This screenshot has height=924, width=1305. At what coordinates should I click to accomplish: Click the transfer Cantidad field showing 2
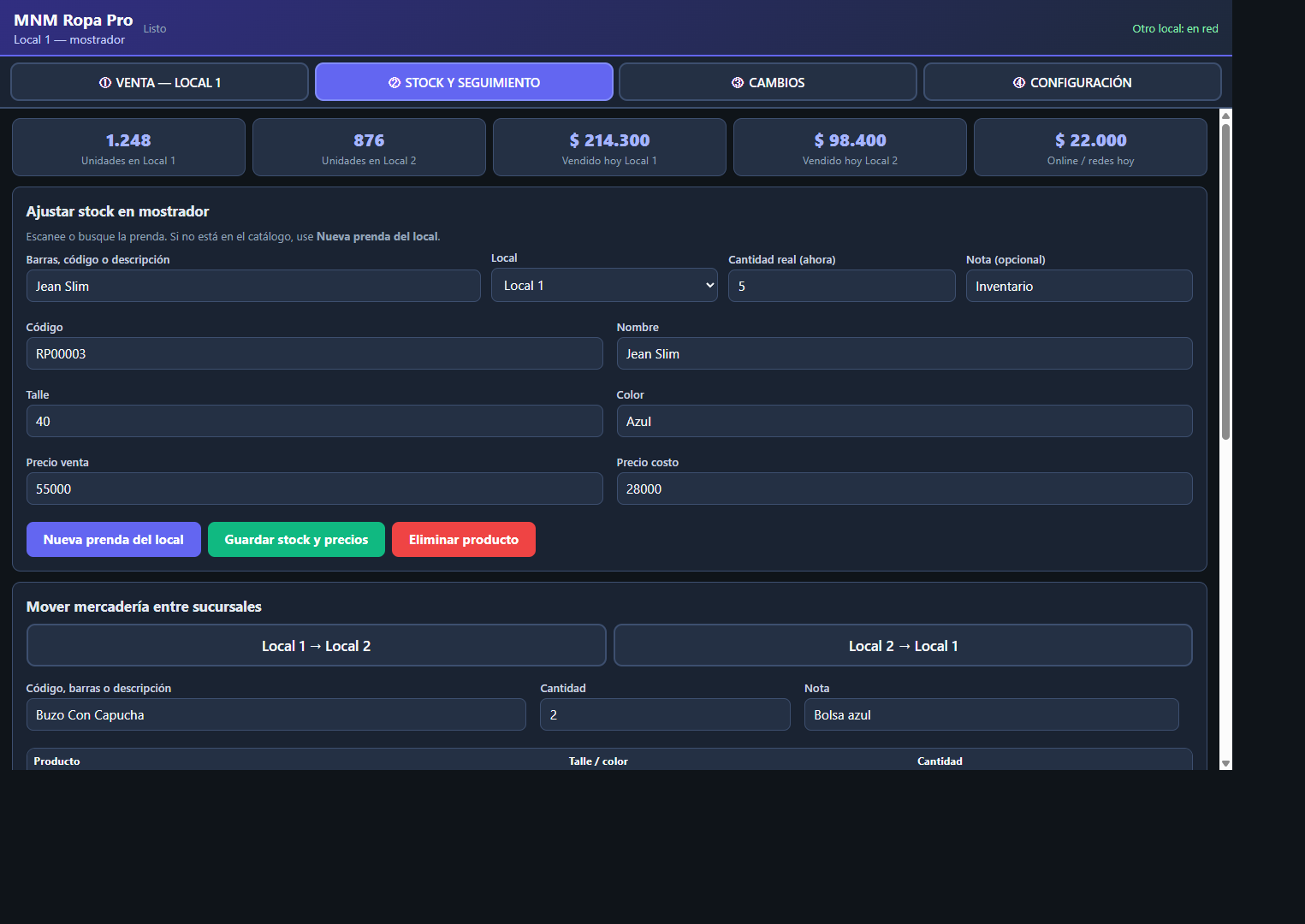pyautogui.click(x=665, y=715)
